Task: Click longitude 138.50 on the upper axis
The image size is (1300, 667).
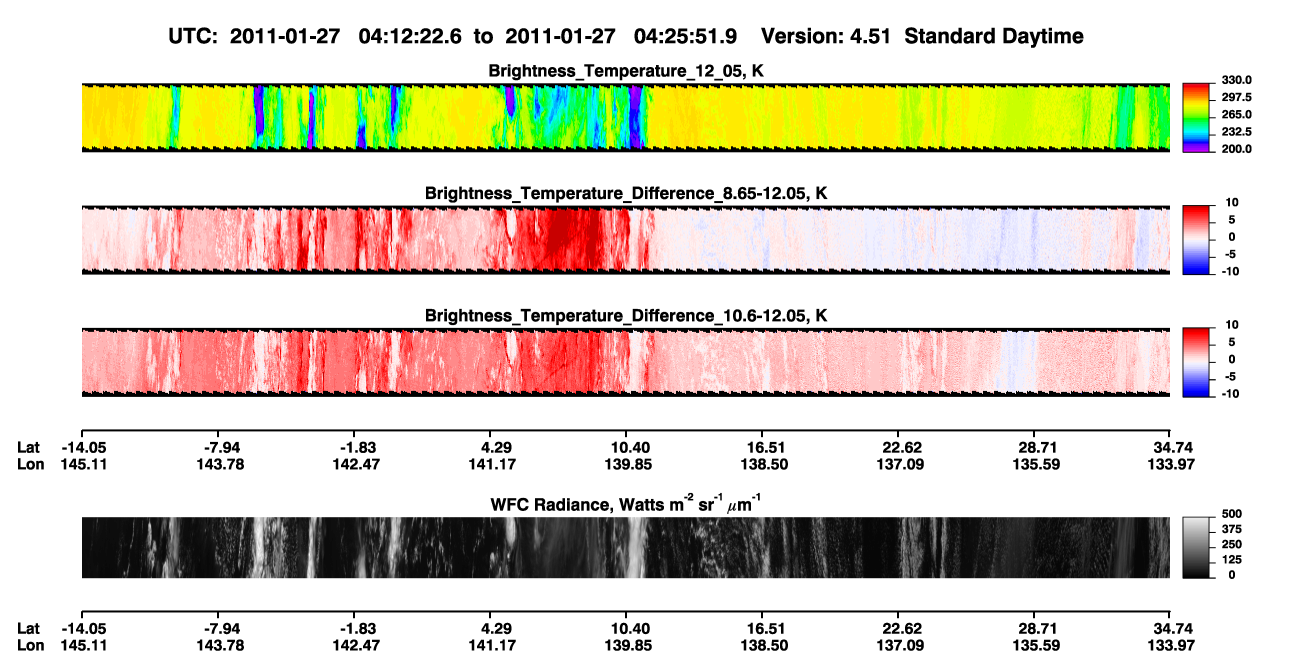Action: point(764,464)
